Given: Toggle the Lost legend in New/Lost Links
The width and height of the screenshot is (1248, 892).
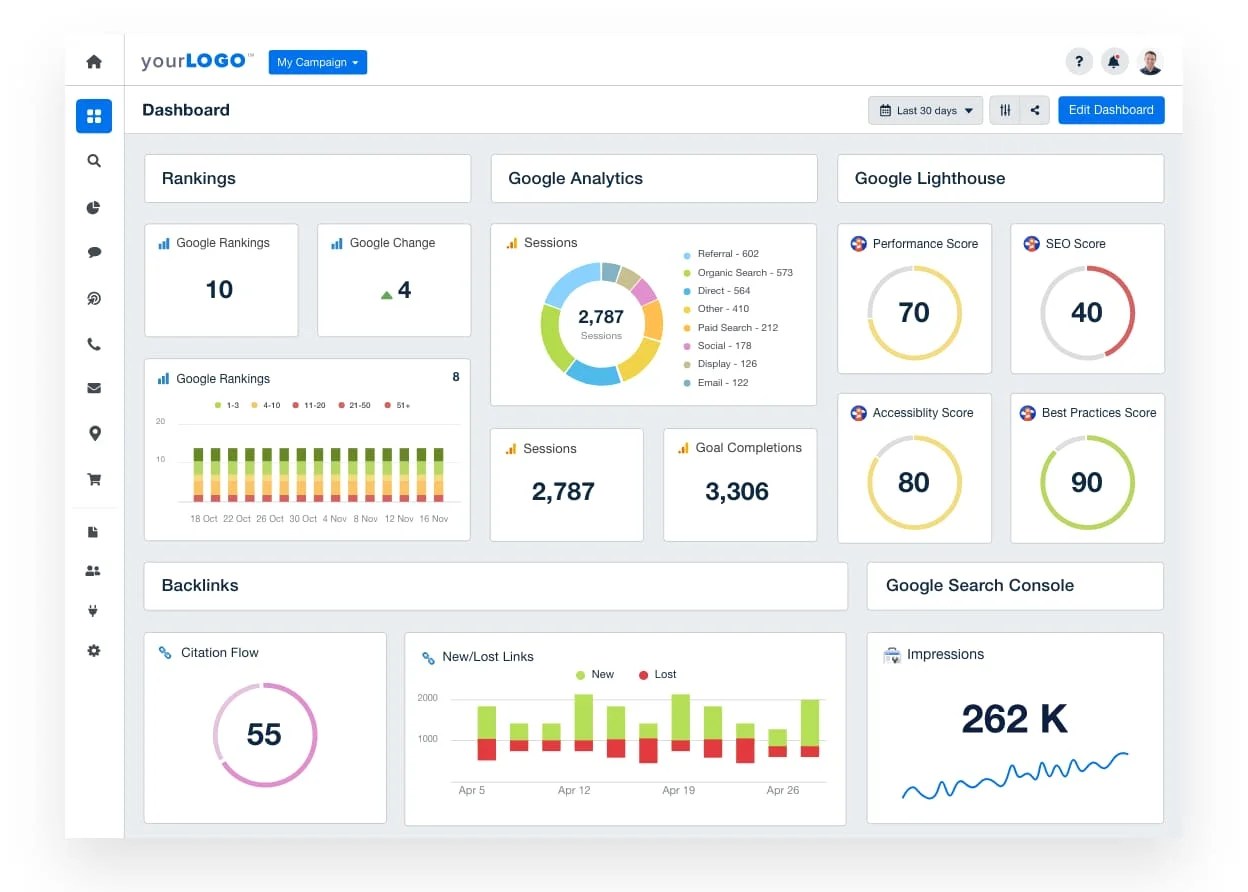Looking at the screenshot, I should tap(658, 675).
